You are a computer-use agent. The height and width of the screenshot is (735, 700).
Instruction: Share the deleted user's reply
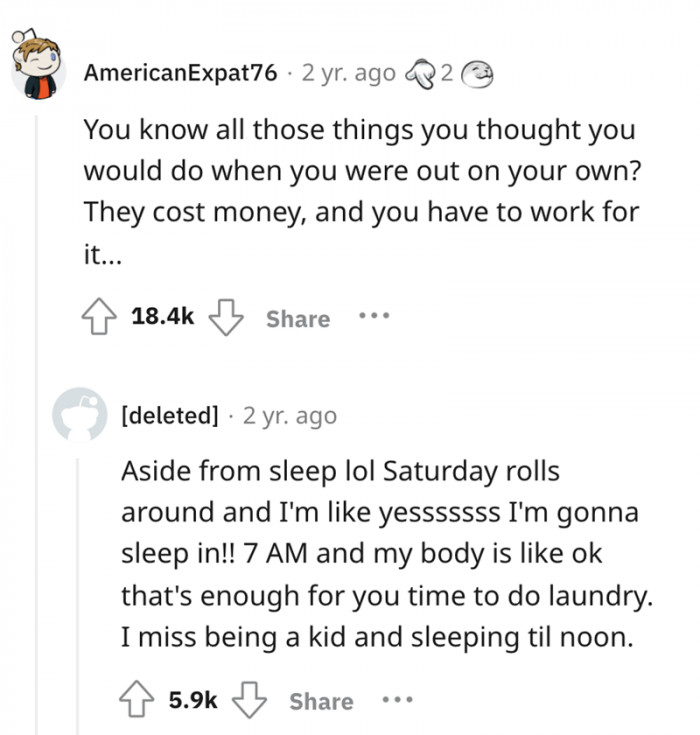[x=321, y=701]
